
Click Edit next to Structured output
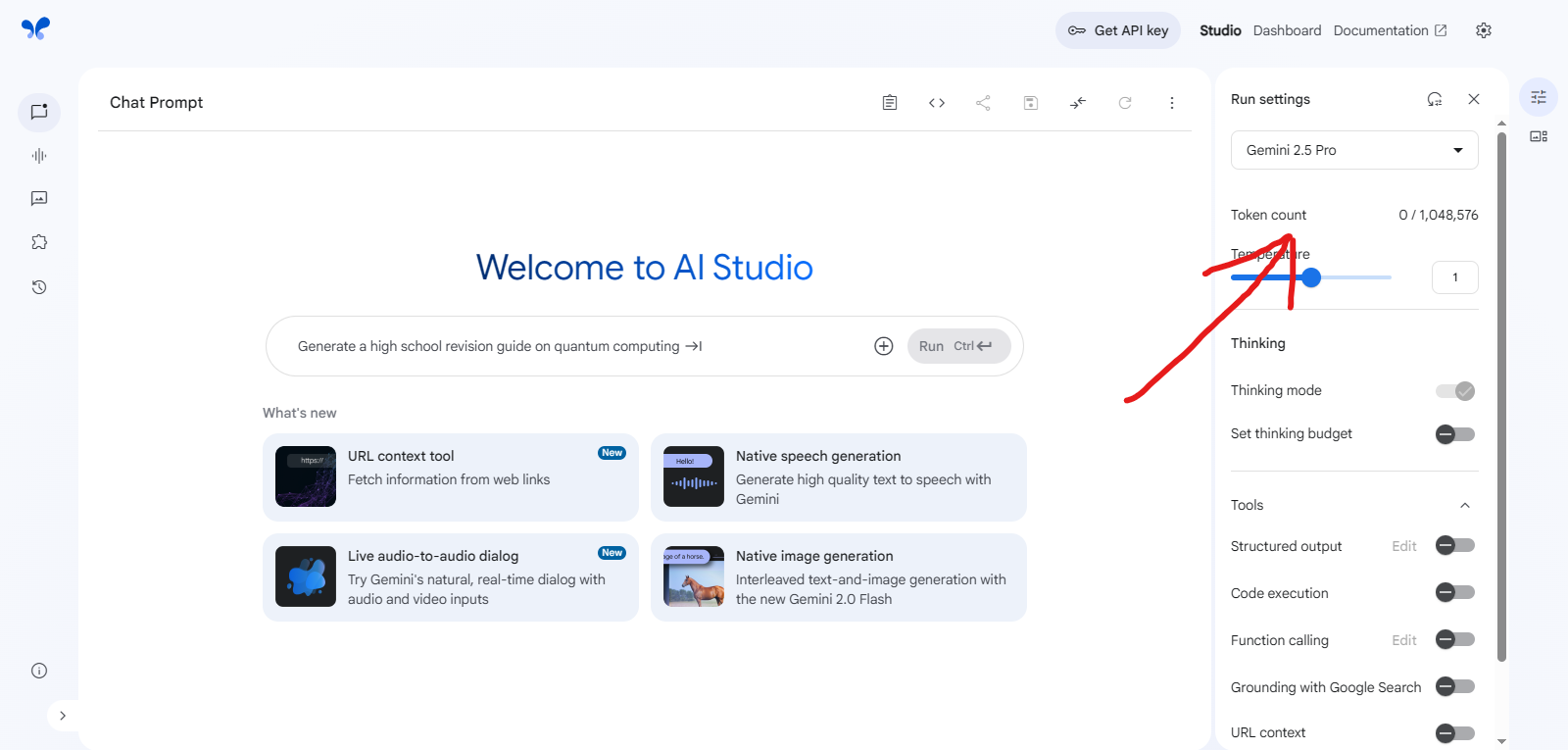[1404, 546]
